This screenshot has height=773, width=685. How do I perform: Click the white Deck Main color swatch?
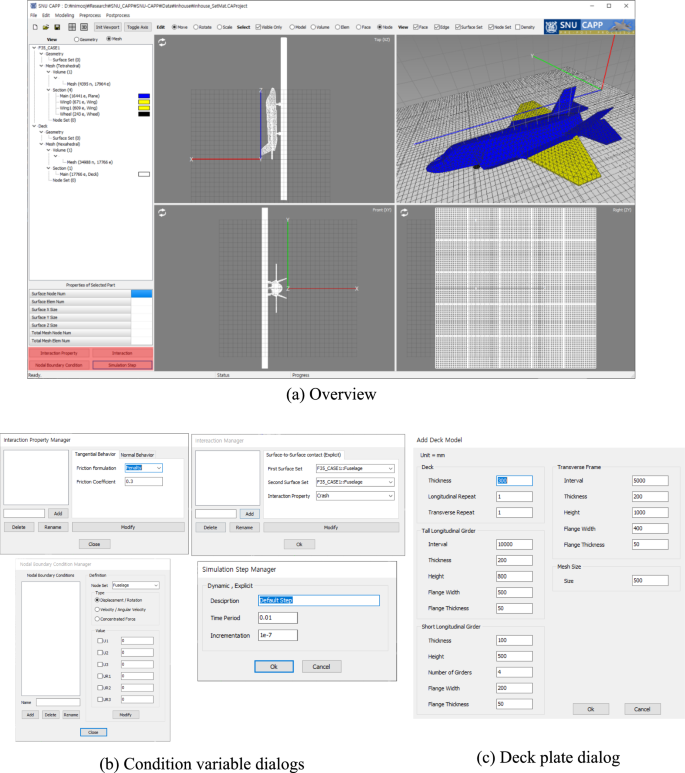144,174
